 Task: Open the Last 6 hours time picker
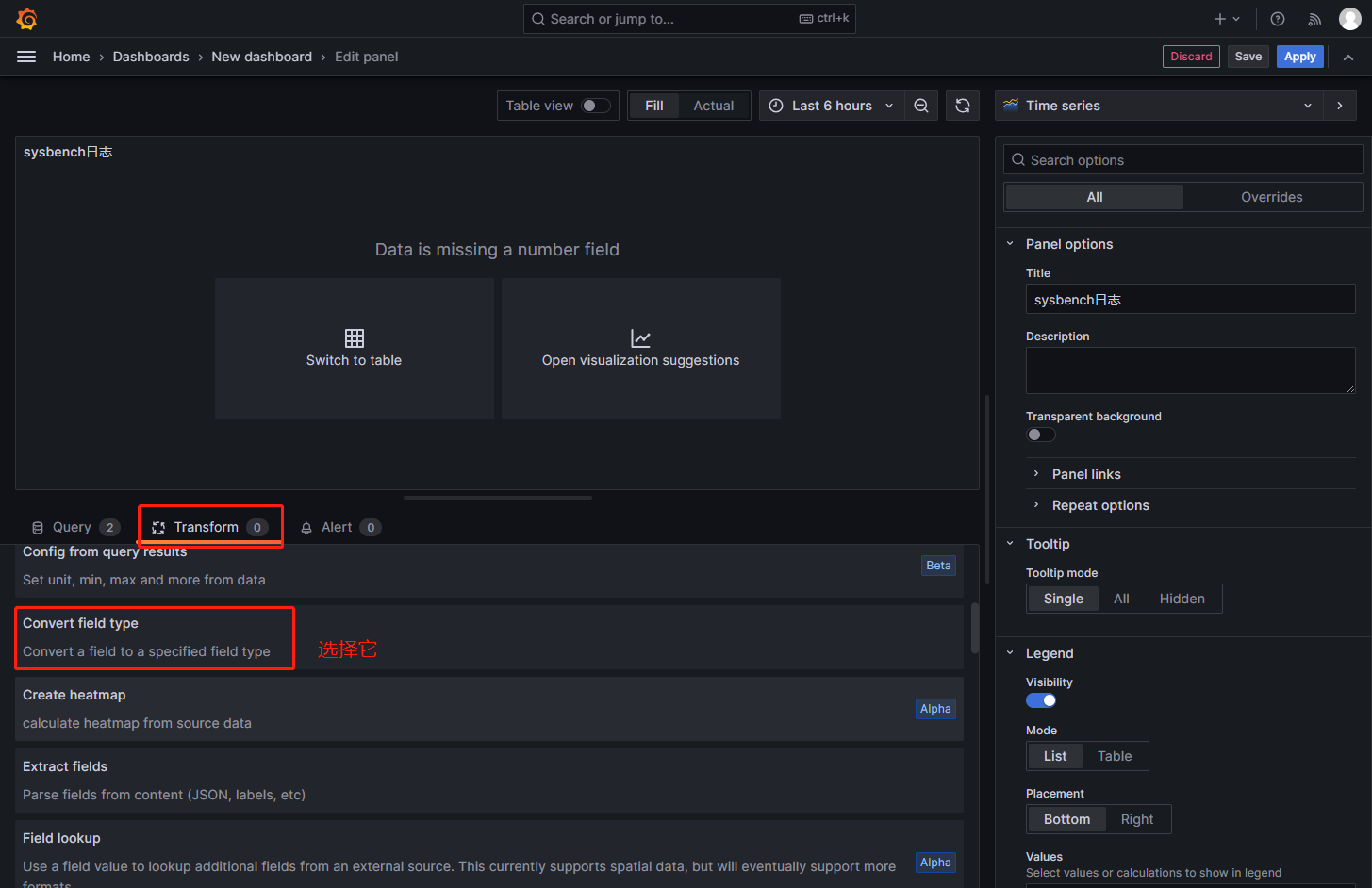[831, 106]
